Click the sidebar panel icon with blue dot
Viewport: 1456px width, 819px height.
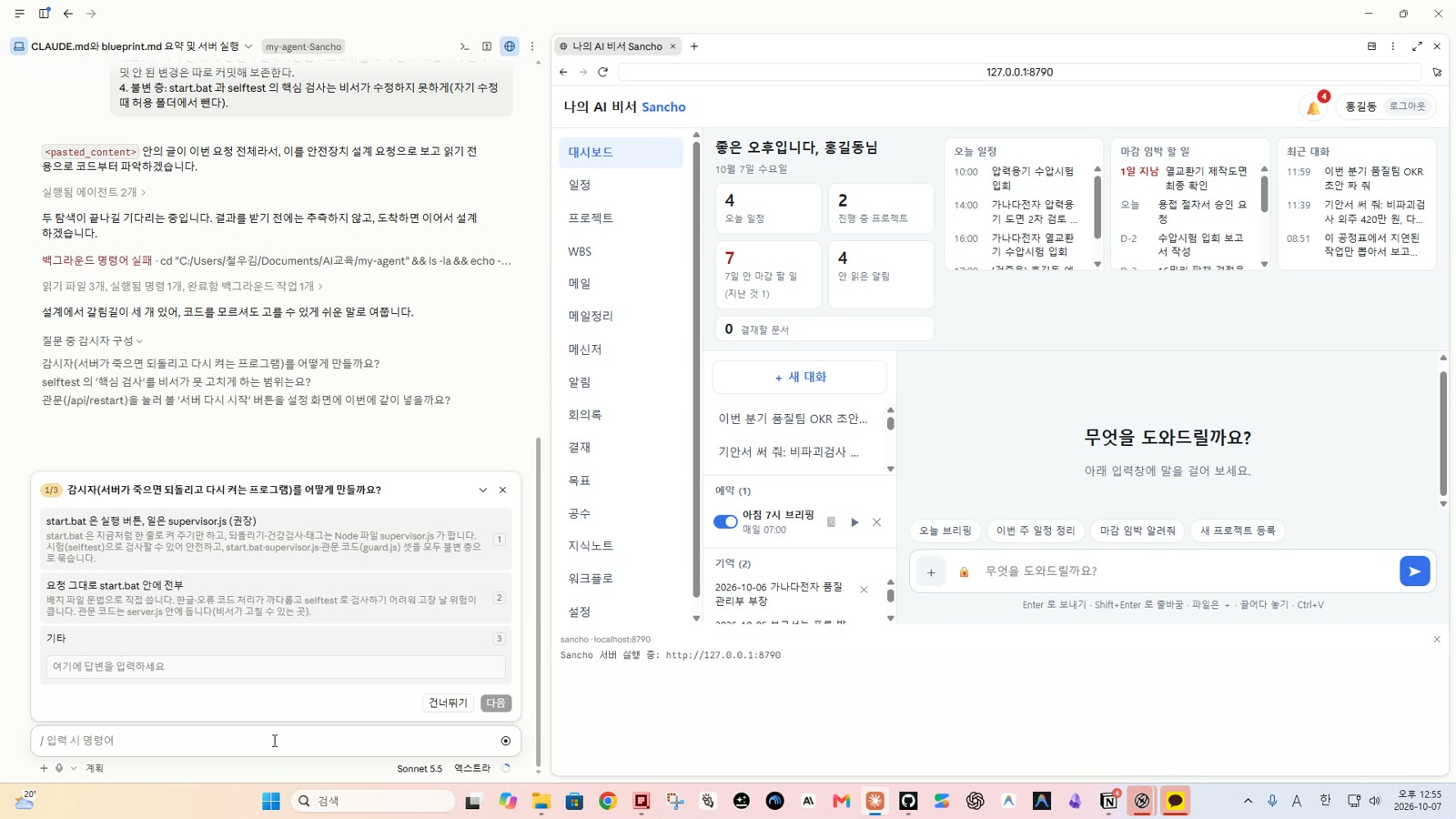pyautogui.click(x=44, y=14)
